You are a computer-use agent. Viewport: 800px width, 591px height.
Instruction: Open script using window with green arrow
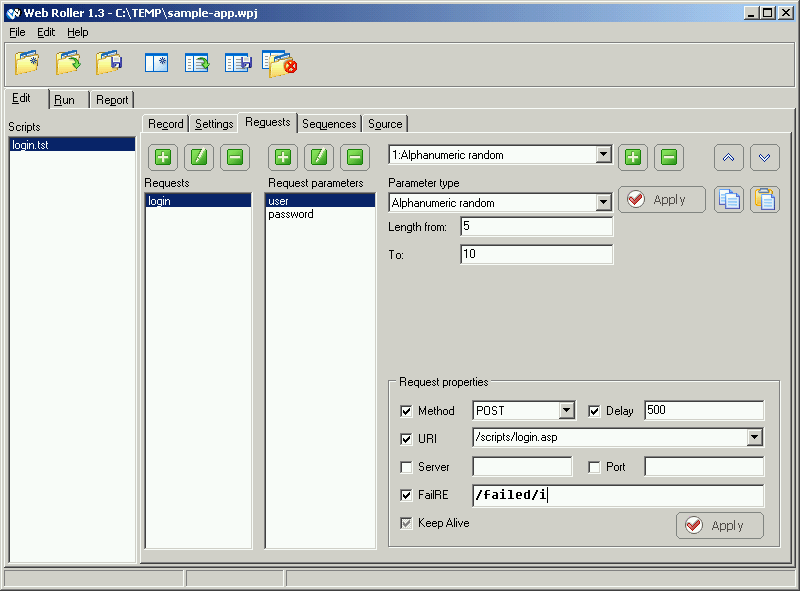pos(197,63)
